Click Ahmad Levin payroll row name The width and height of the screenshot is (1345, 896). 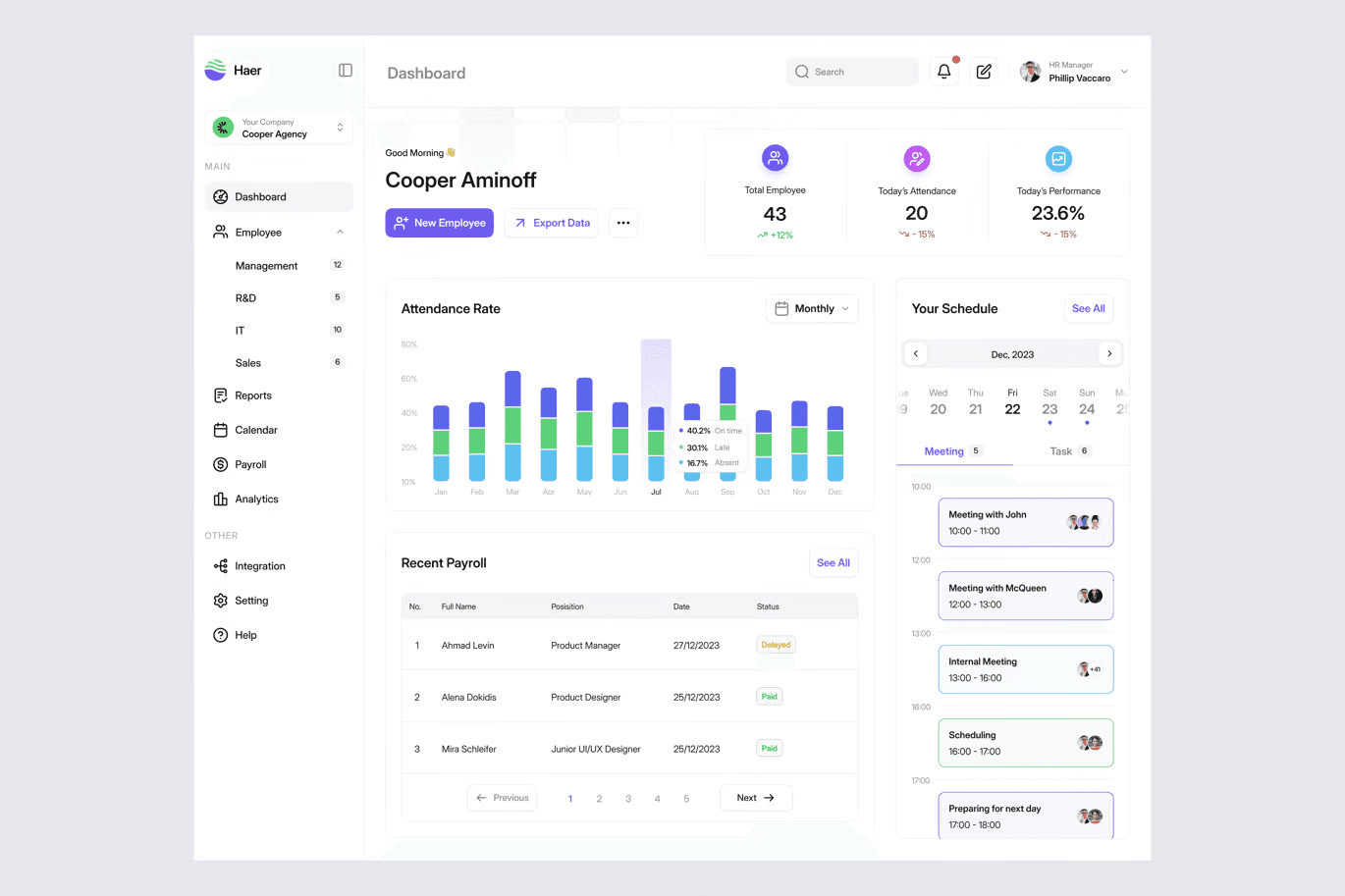pyautogui.click(x=468, y=646)
